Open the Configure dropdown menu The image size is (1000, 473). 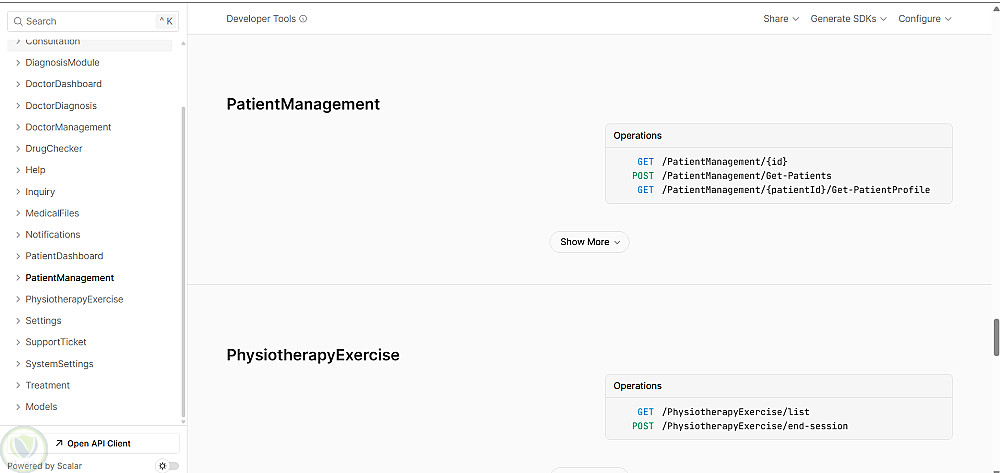click(x=924, y=19)
